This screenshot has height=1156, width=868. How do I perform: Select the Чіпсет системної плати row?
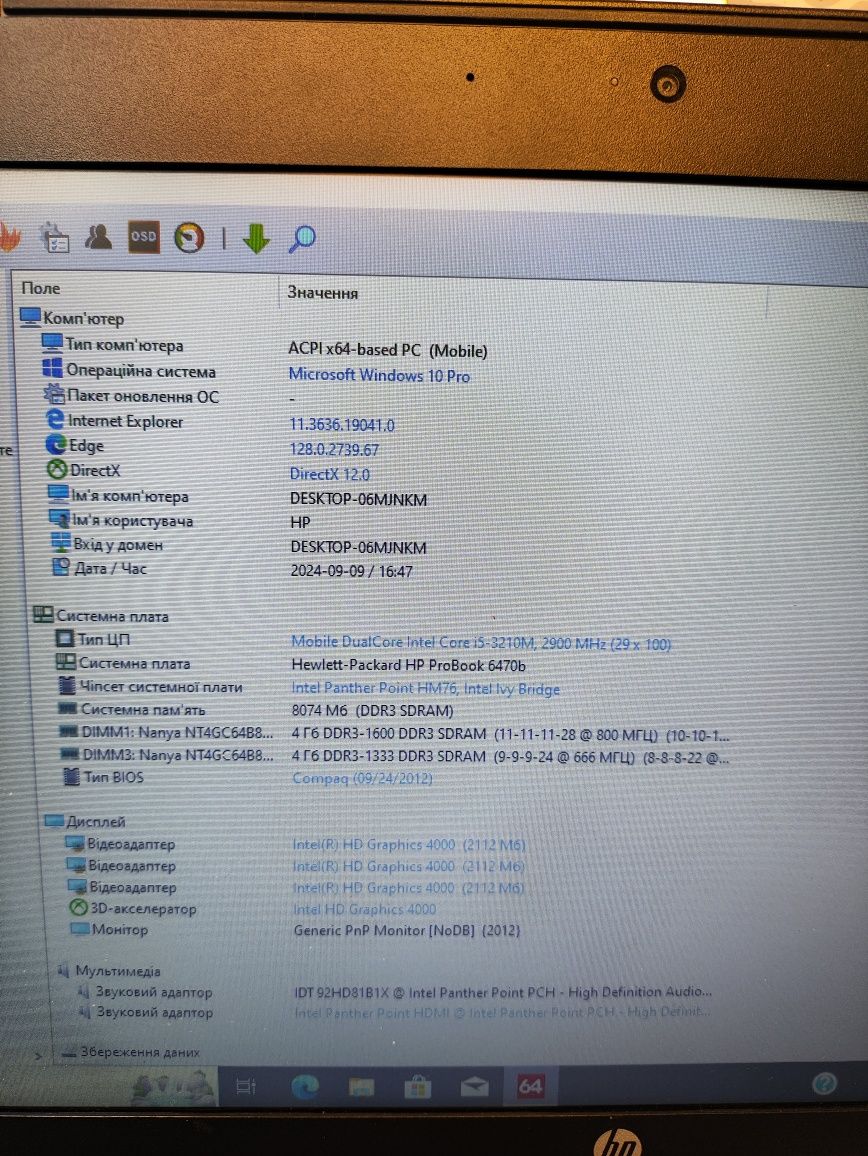point(150,686)
